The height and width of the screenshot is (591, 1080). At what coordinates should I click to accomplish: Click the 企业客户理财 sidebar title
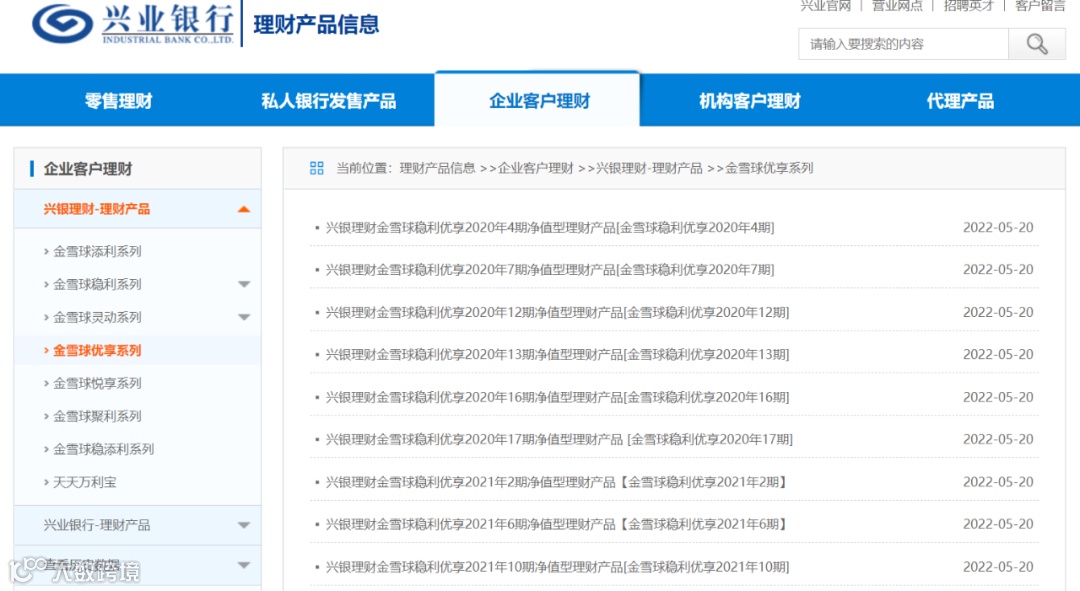coord(88,169)
